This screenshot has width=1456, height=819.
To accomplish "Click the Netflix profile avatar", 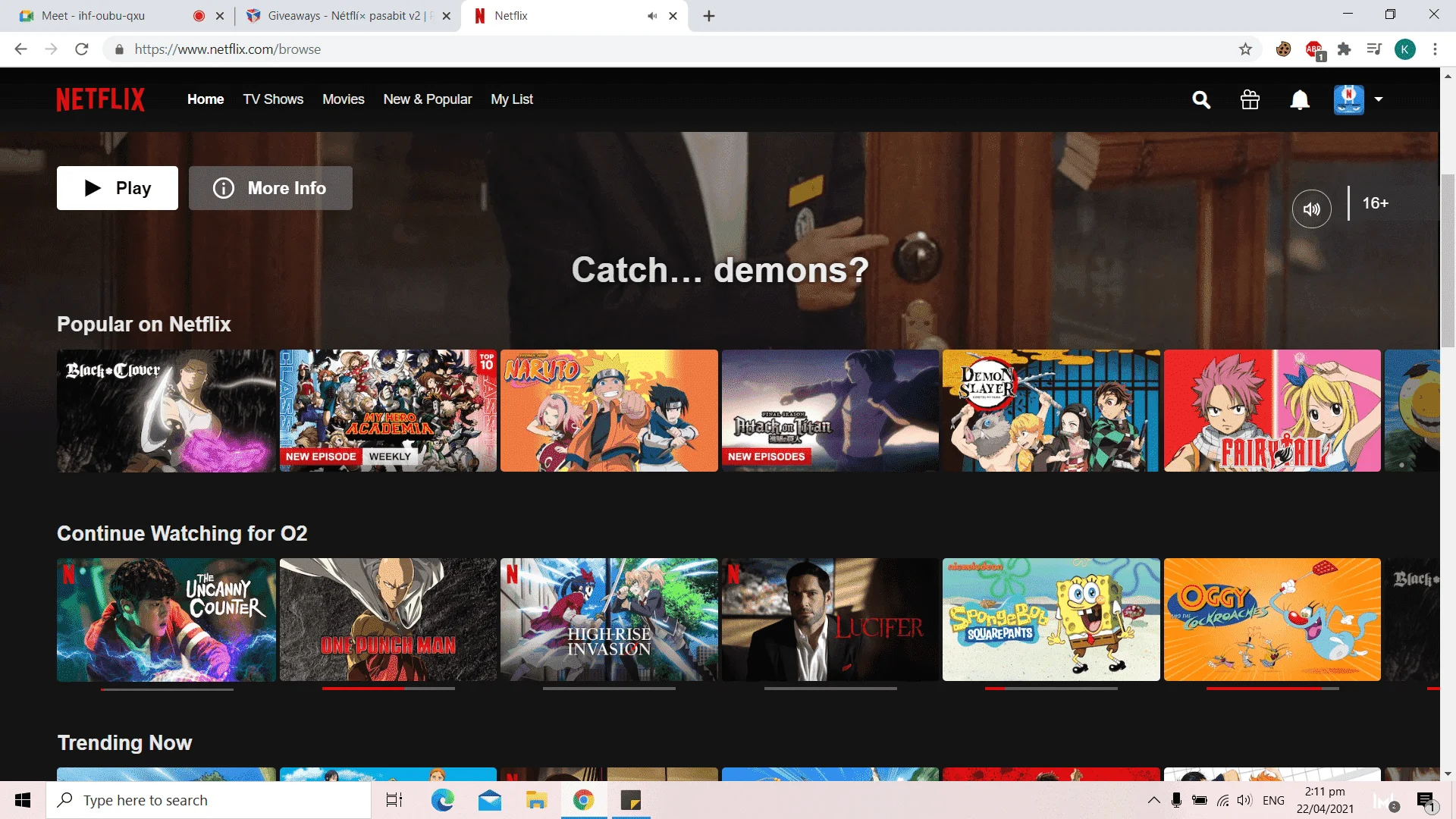I will coord(1348,99).
